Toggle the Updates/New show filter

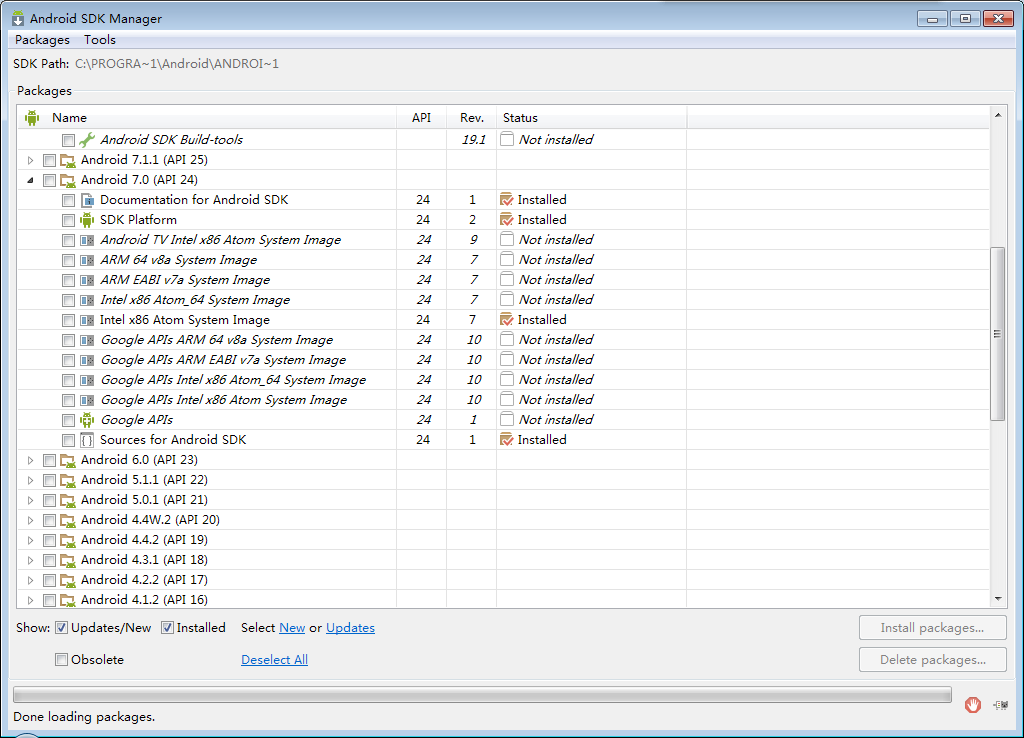(x=61, y=628)
